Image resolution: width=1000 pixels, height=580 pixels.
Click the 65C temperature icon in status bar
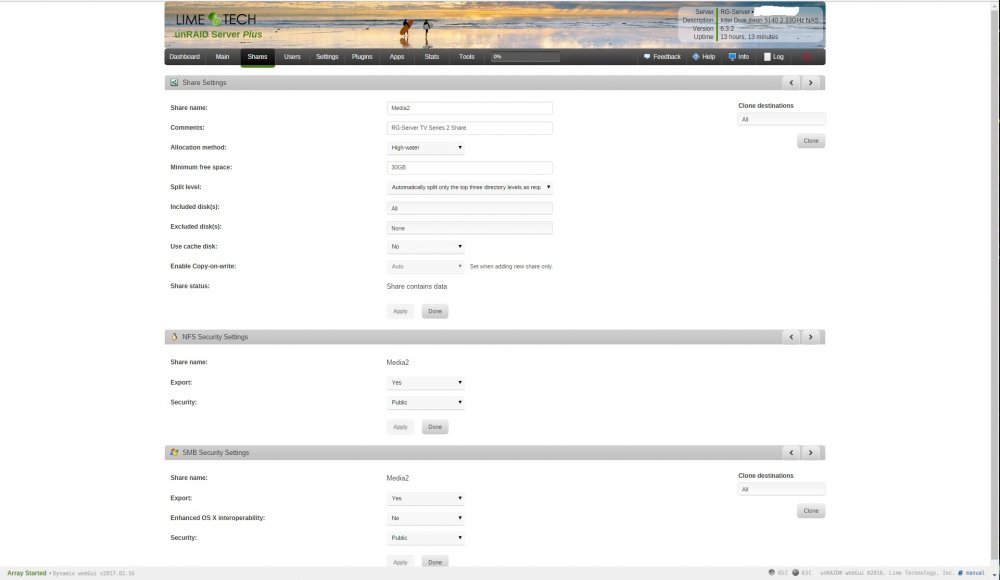tap(772, 572)
